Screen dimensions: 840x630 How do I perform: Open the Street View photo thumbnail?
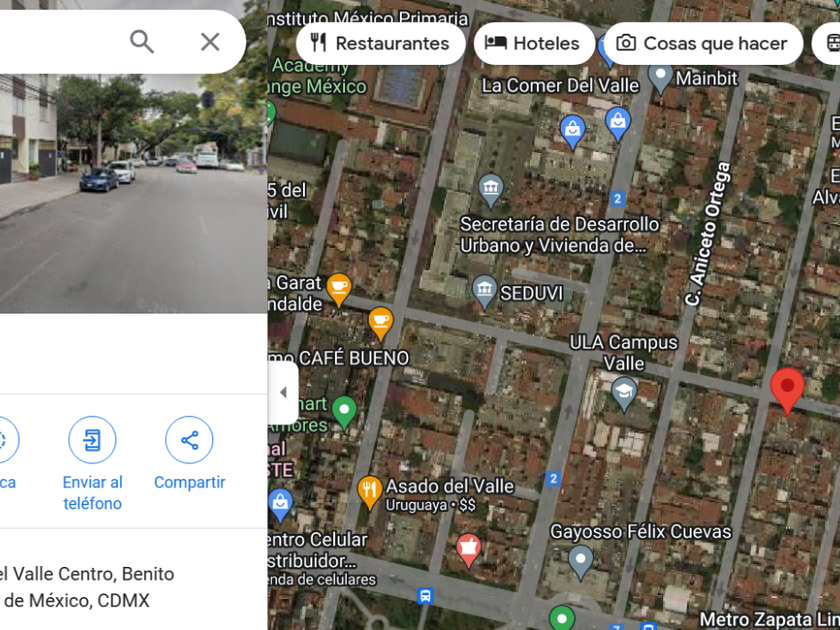[133, 193]
